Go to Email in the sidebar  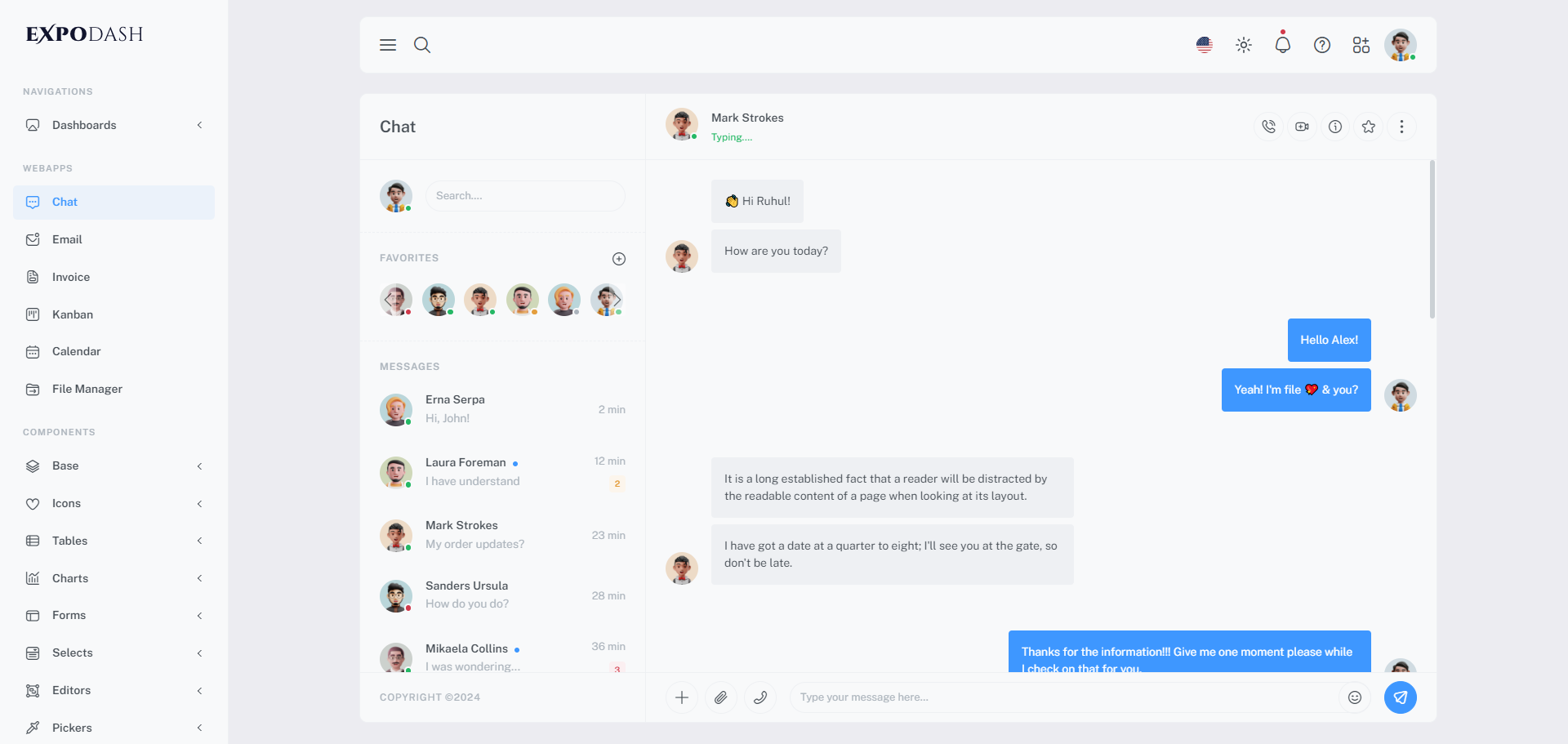tap(67, 239)
